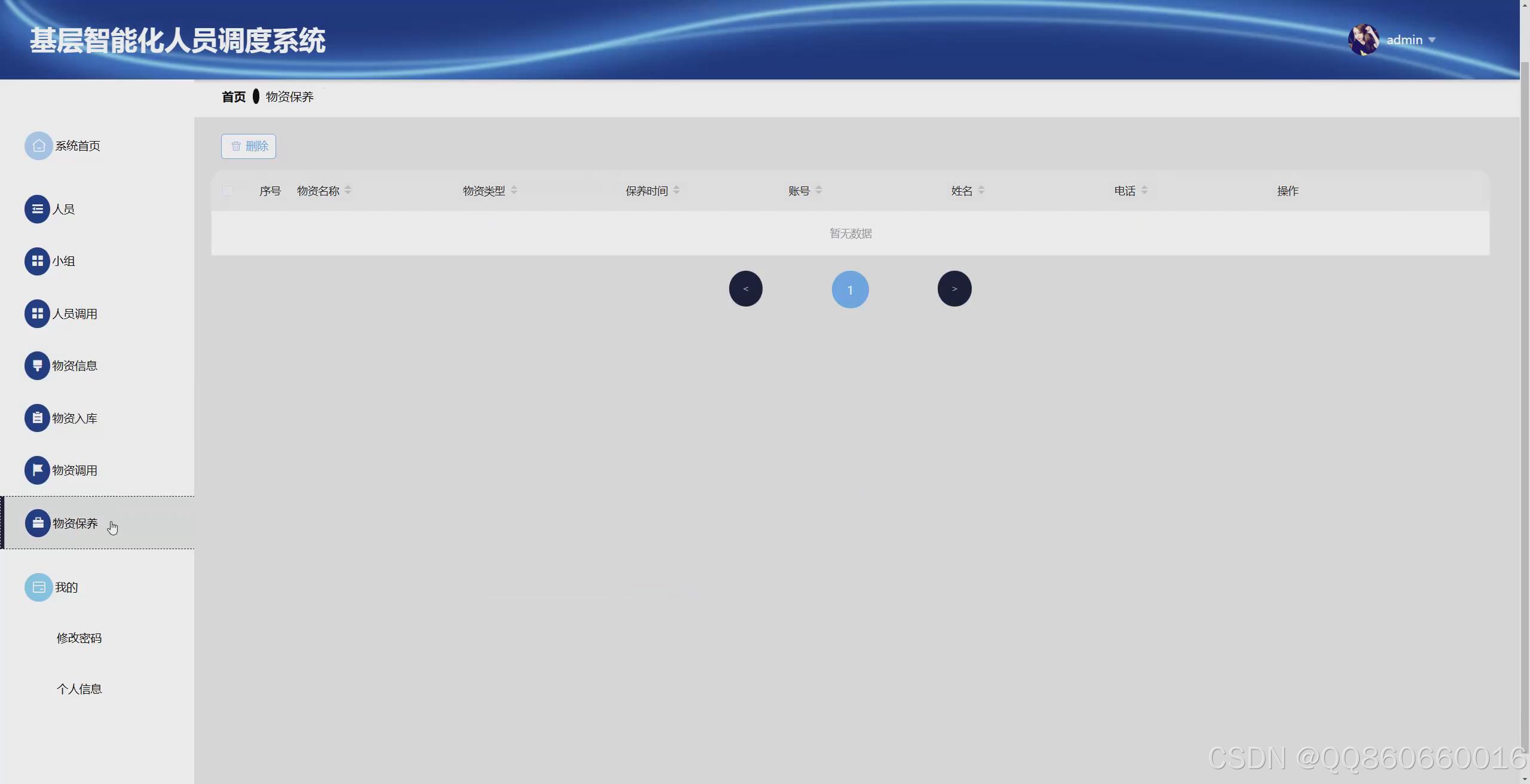Click the 我的 card icon
Viewport: 1530px width, 784px height.
pyautogui.click(x=38, y=587)
